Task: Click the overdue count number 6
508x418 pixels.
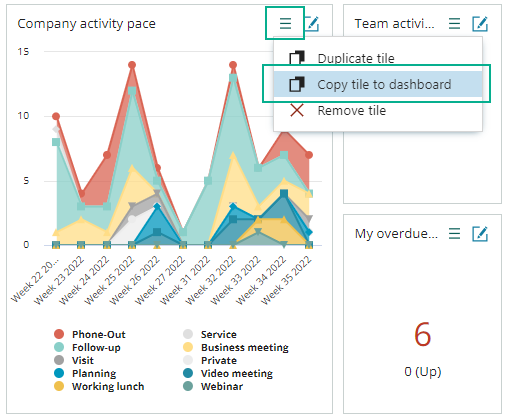Action: tap(422, 334)
